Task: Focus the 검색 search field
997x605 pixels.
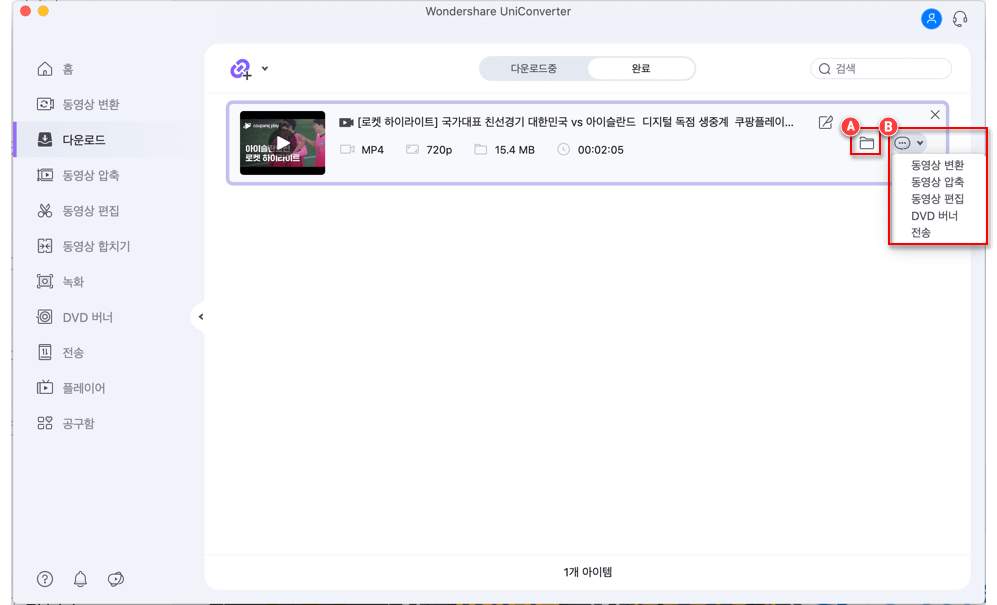Action: pyautogui.click(x=881, y=69)
